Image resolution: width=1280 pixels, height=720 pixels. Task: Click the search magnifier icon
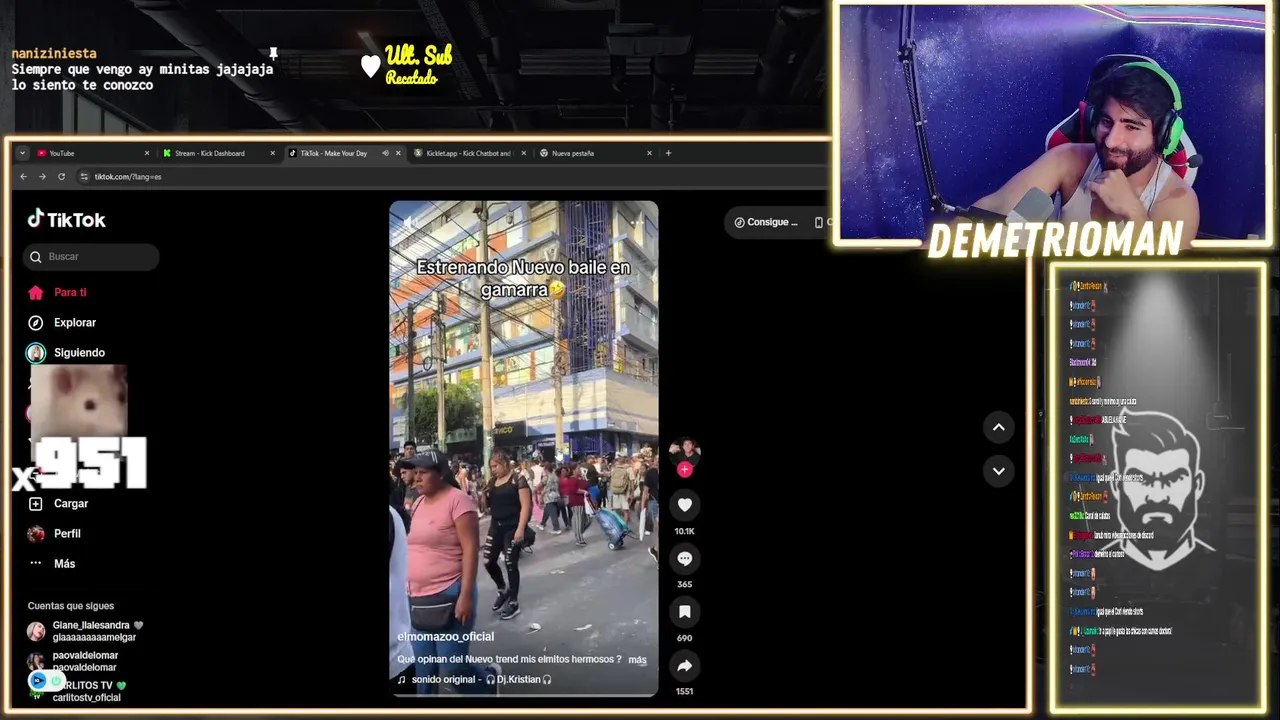36,256
